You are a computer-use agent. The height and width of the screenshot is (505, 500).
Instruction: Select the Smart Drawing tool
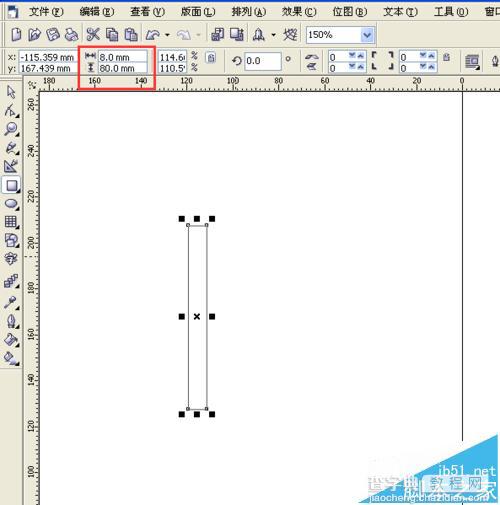(11, 166)
